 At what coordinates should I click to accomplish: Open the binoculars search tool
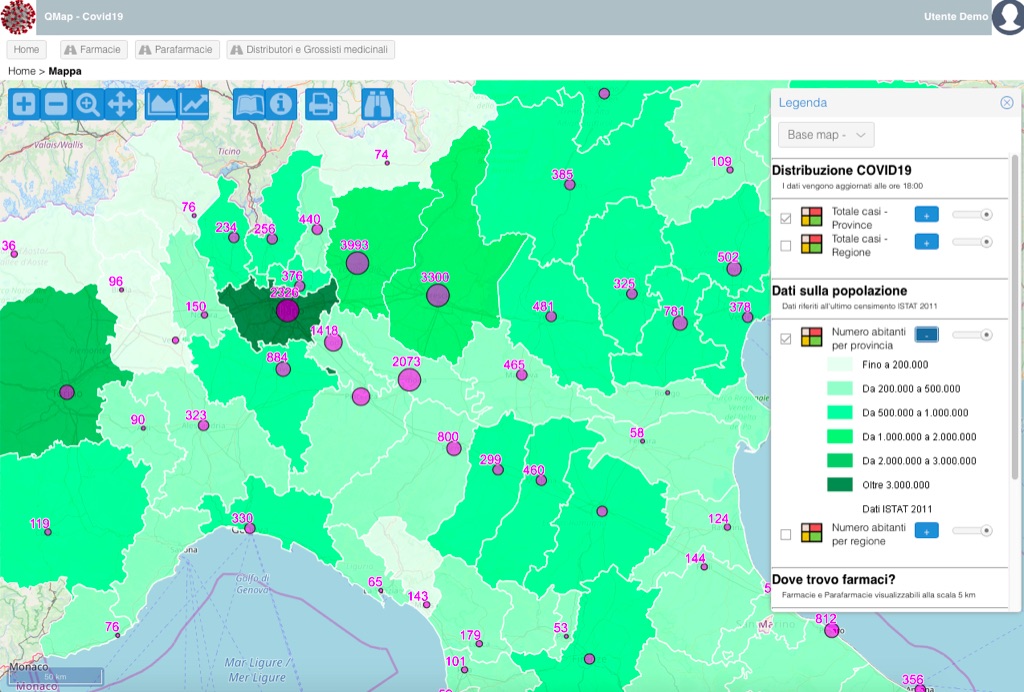[x=377, y=104]
